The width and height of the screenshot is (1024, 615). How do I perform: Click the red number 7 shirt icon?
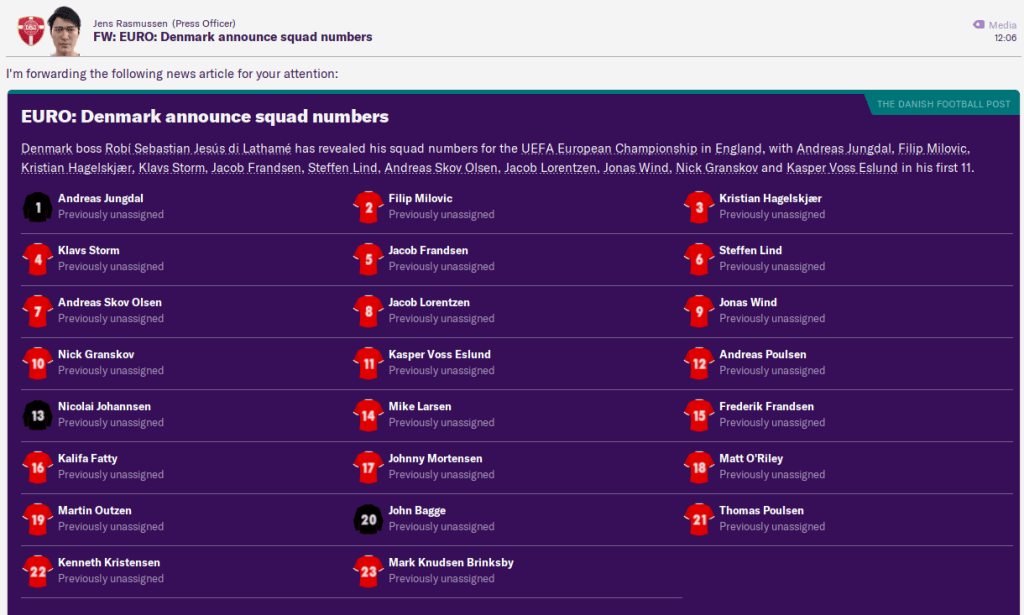coord(37,311)
